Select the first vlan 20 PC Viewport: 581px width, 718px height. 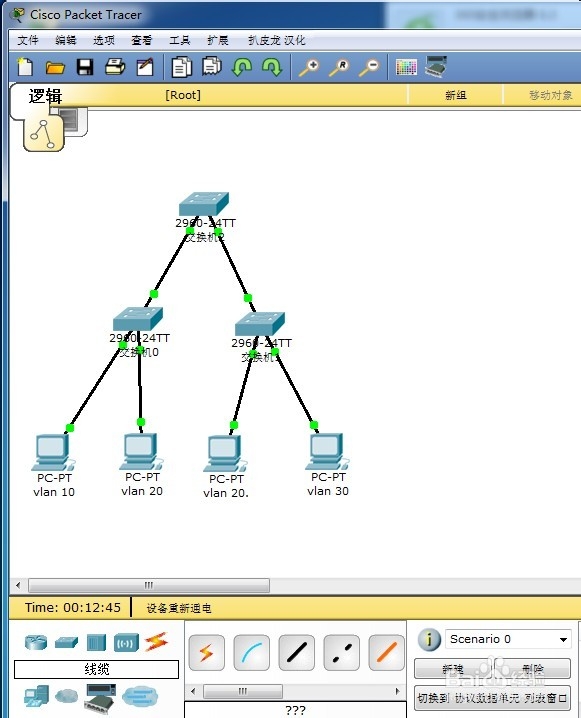141,451
